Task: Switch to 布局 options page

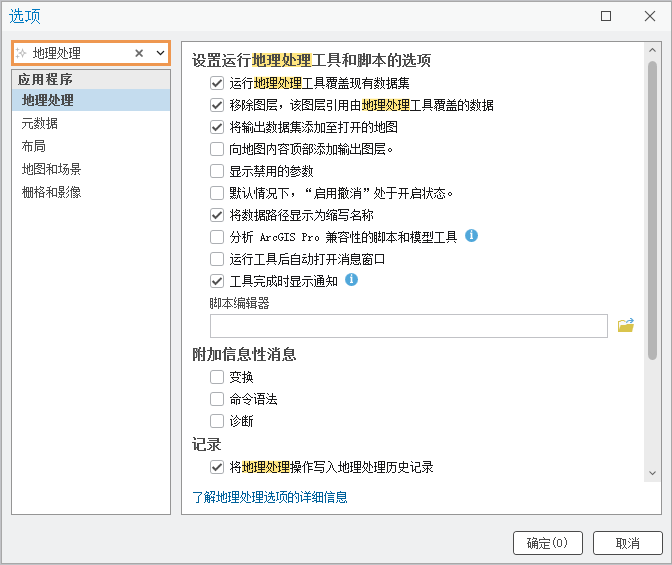Action: point(34,146)
